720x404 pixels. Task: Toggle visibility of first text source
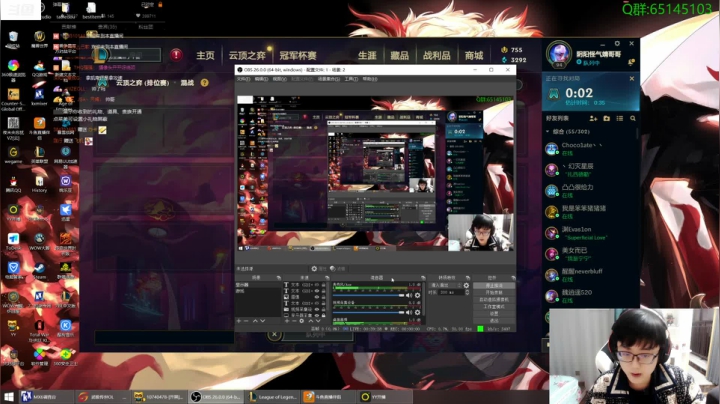[x=317, y=285]
